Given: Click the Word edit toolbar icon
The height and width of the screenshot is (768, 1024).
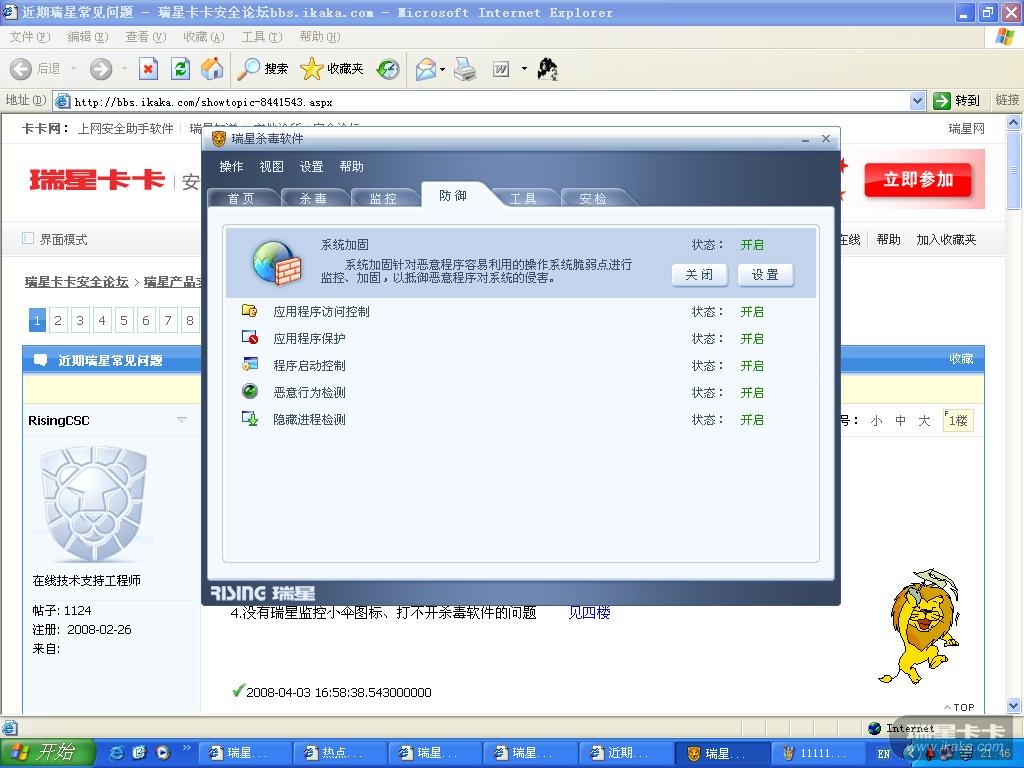Looking at the screenshot, I should point(501,69).
